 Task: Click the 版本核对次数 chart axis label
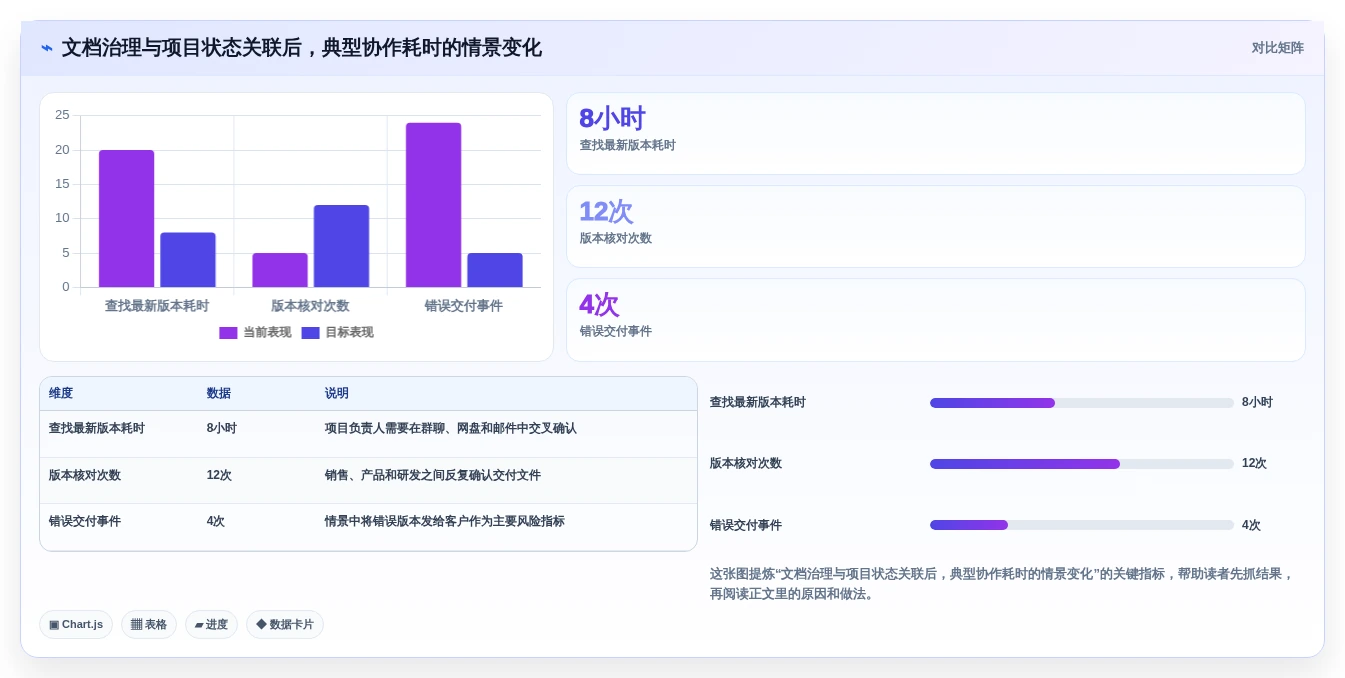coord(310,306)
